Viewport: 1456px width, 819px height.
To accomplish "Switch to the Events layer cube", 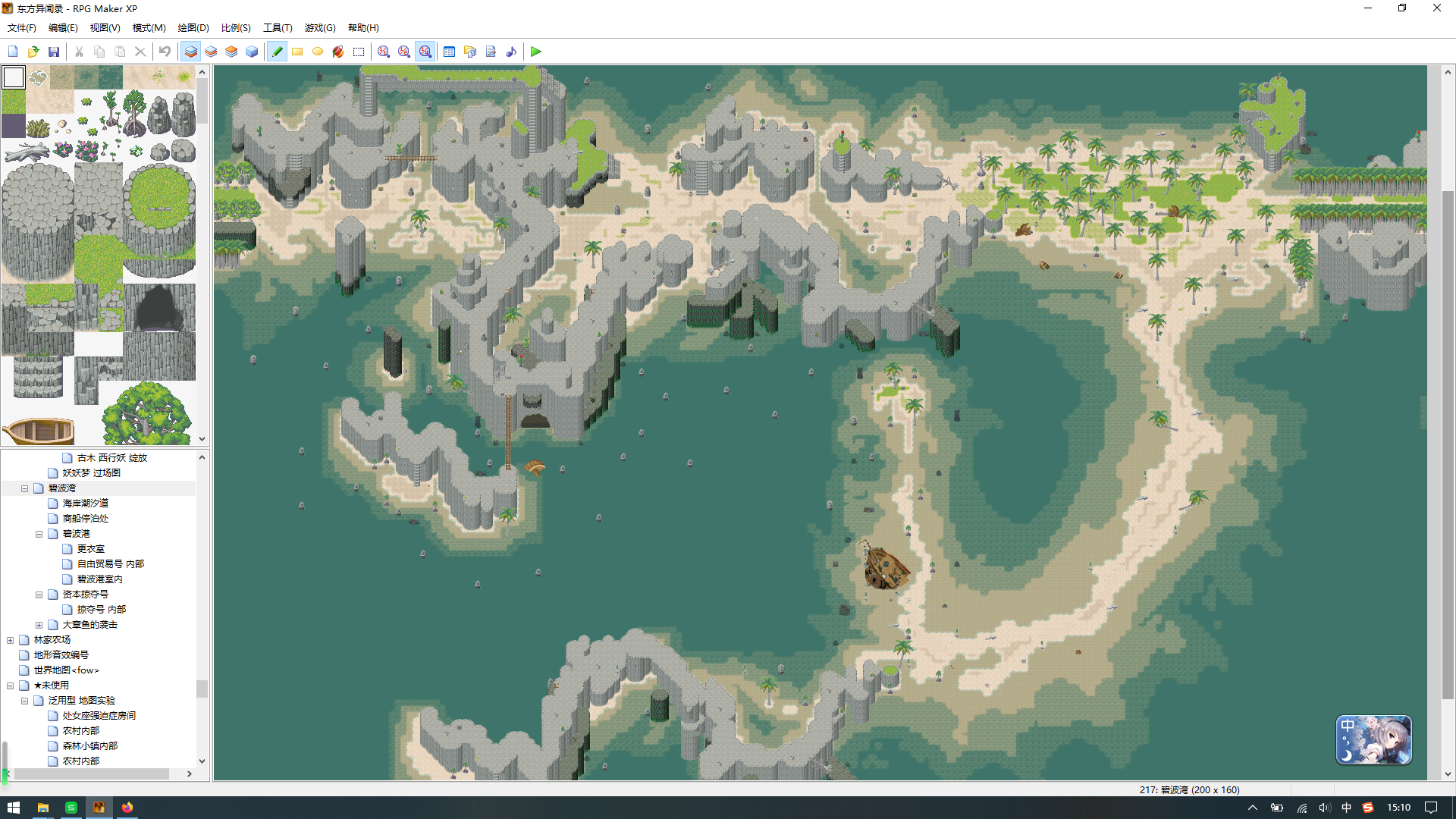I will (252, 52).
